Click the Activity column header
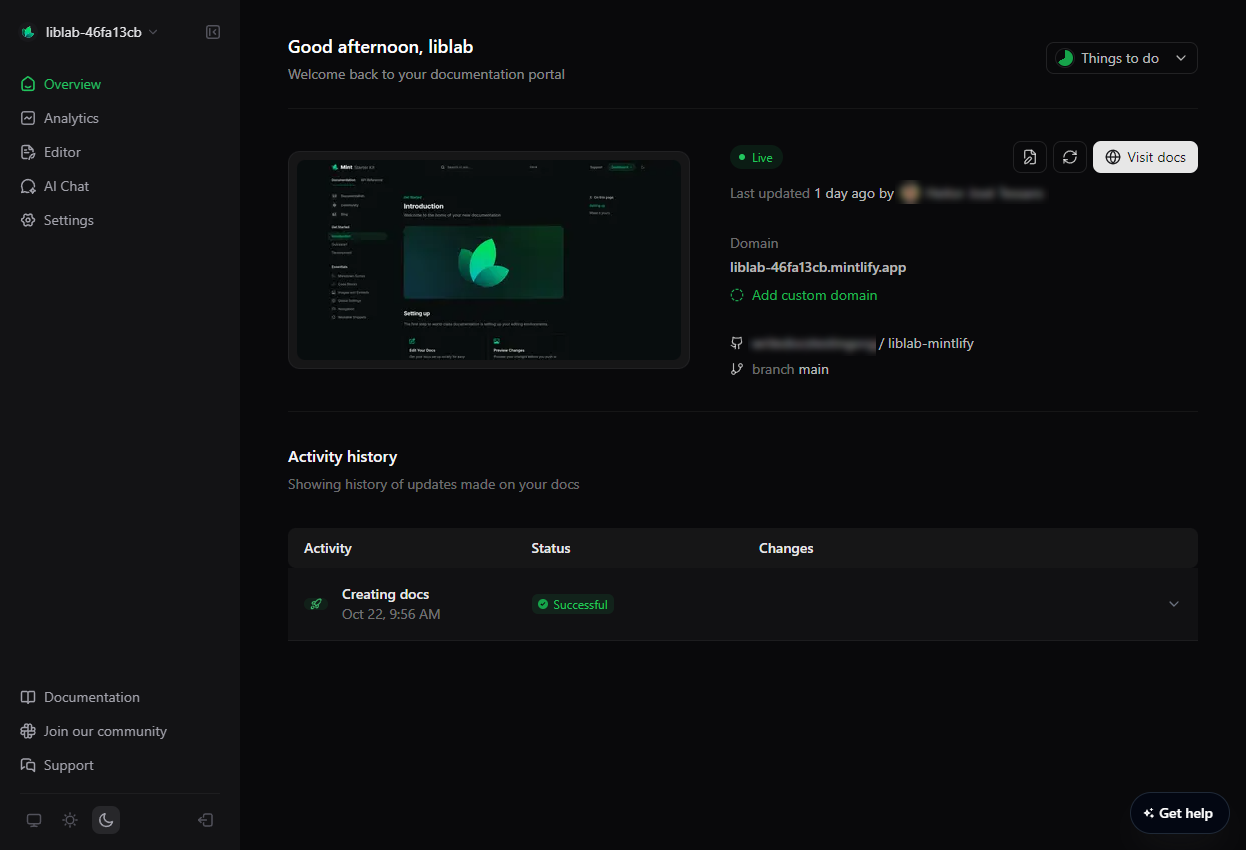1246x850 pixels. coord(328,548)
